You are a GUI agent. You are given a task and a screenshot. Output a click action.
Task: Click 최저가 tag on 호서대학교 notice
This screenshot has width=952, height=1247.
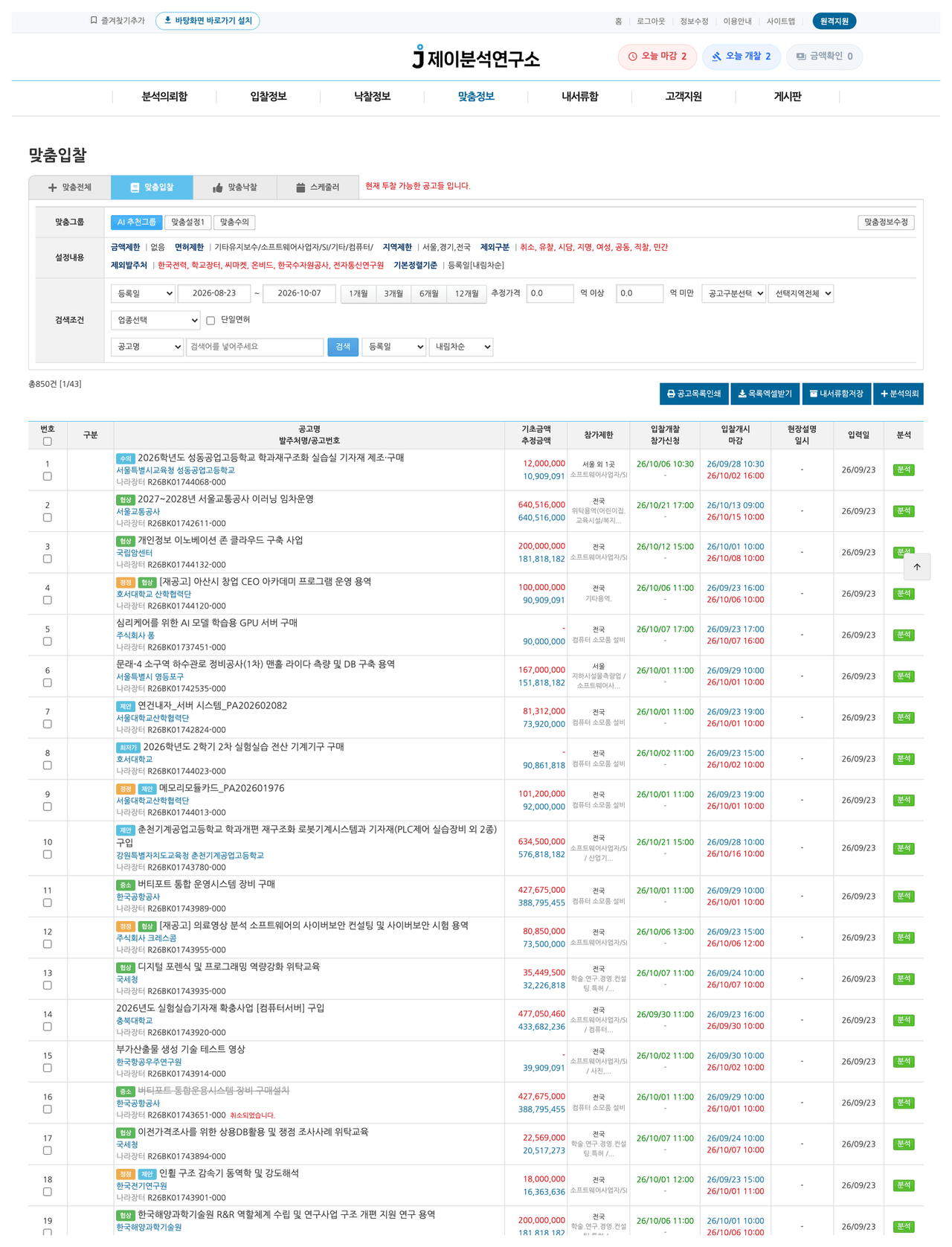pos(128,748)
